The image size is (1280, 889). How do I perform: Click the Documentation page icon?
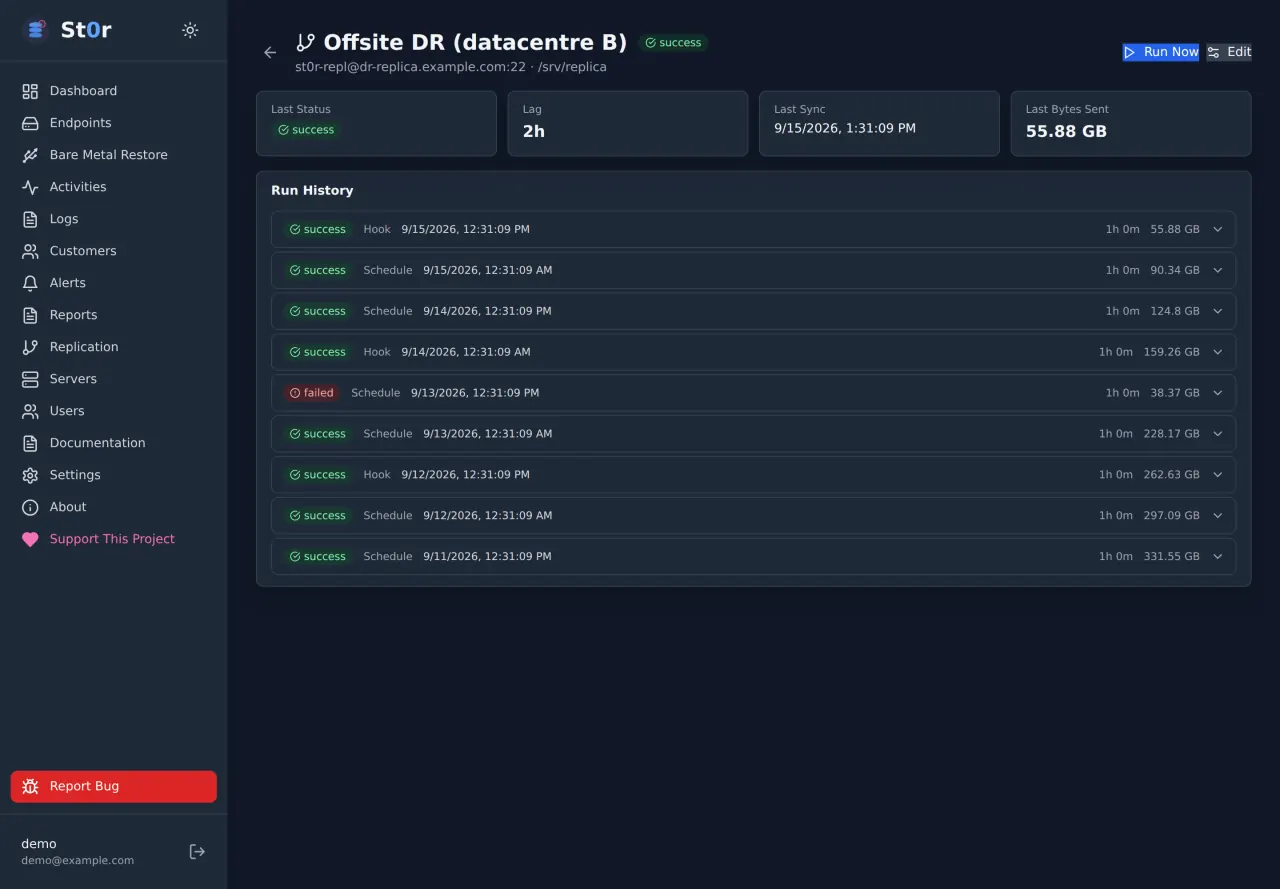coord(30,443)
